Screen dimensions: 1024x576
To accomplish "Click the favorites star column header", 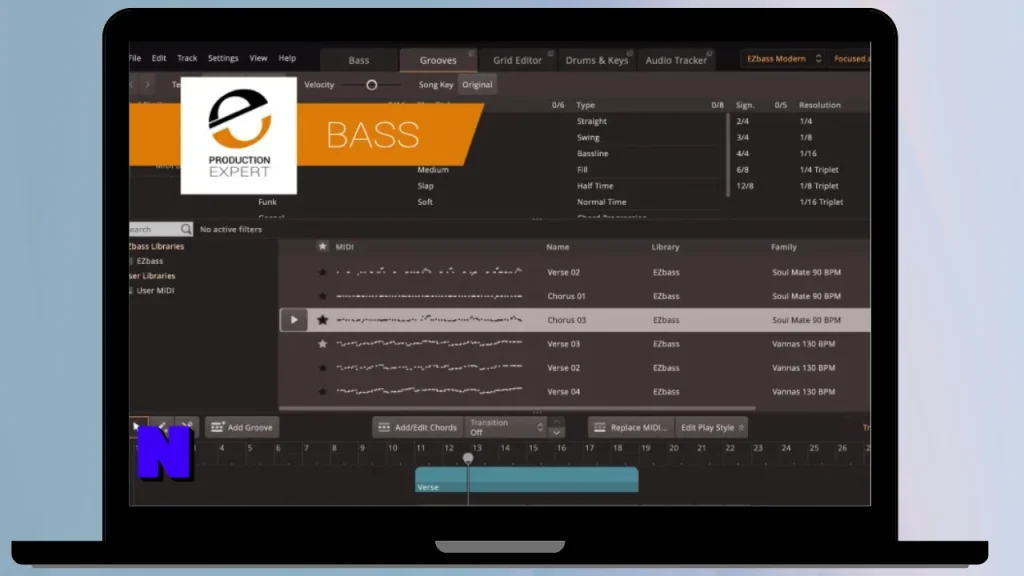I will point(322,246).
